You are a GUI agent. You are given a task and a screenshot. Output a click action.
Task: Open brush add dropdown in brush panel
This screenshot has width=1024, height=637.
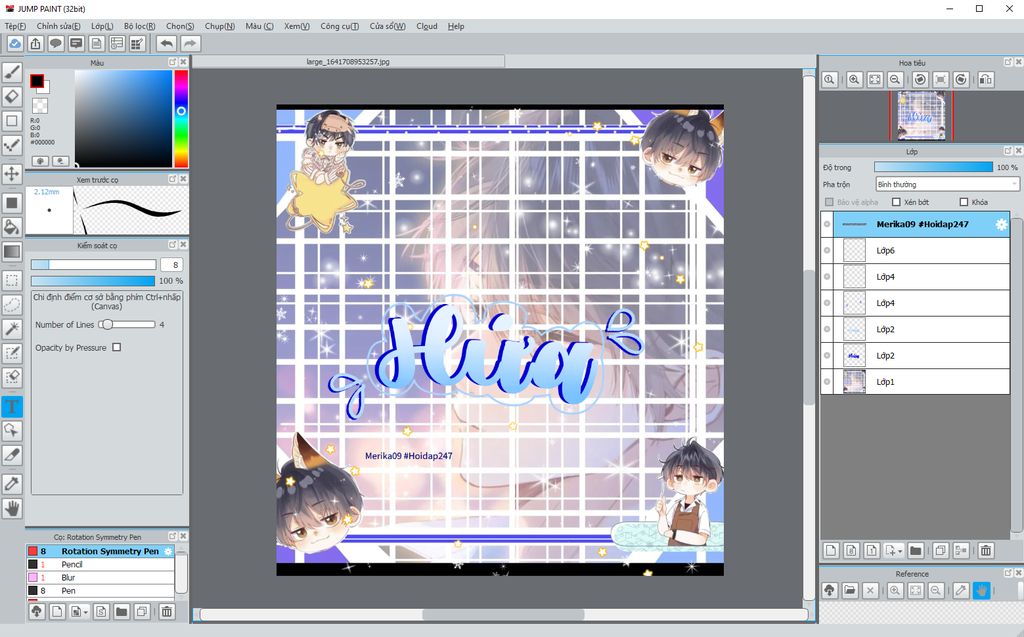click(86, 612)
